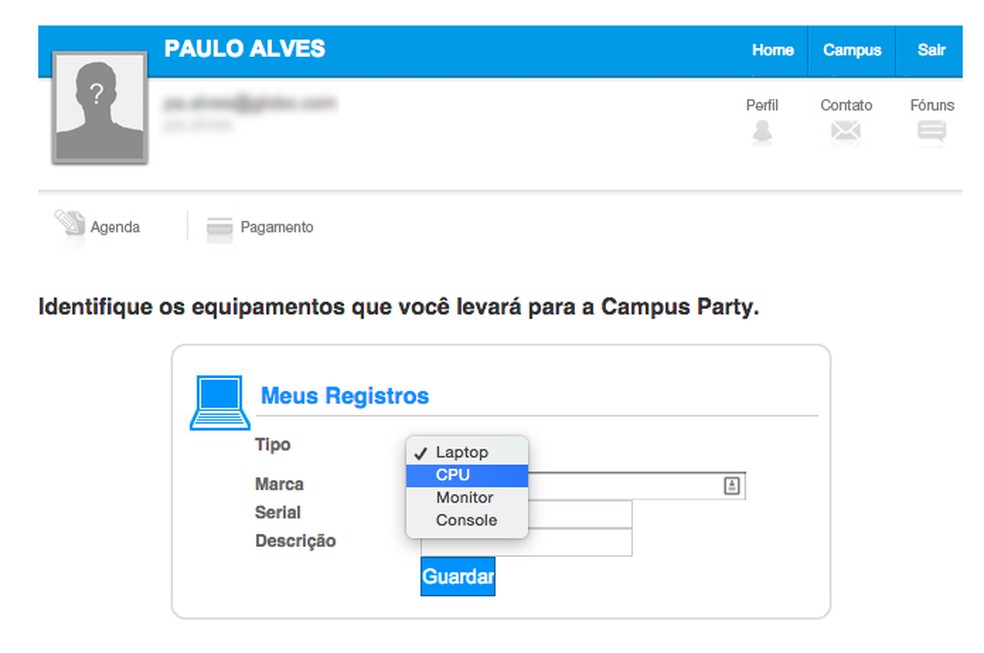Open the Pagamento link
This screenshot has width=984, height=653.
pyautogui.click(x=276, y=228)
